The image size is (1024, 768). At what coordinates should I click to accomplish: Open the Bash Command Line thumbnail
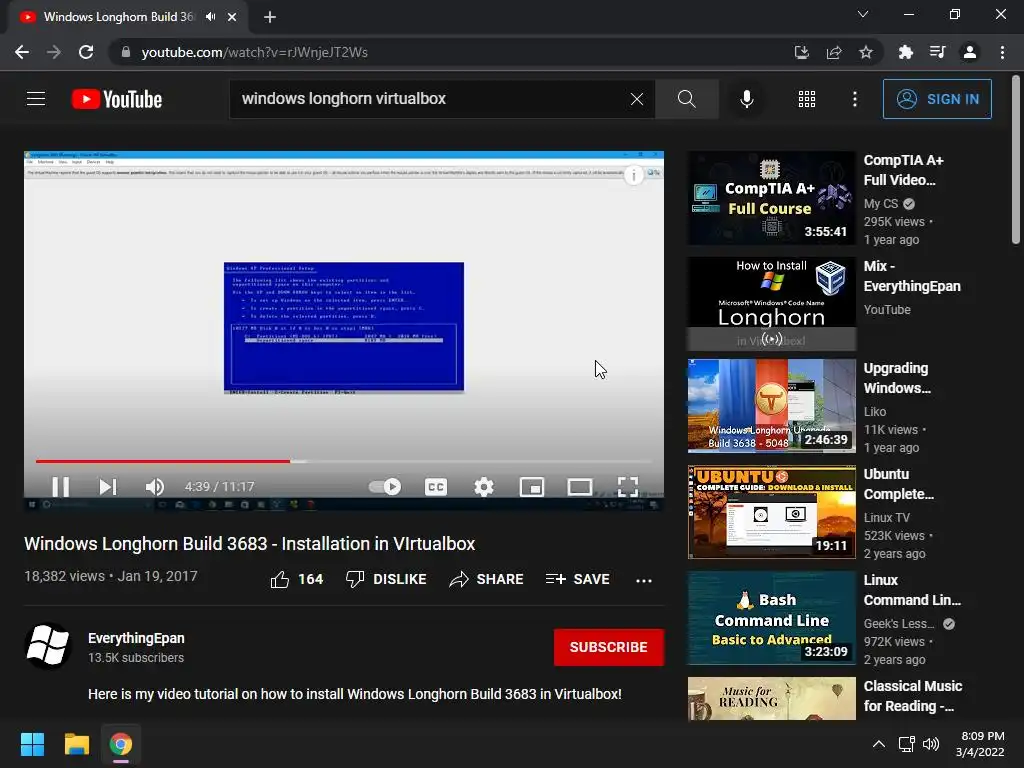coord(771,618)
